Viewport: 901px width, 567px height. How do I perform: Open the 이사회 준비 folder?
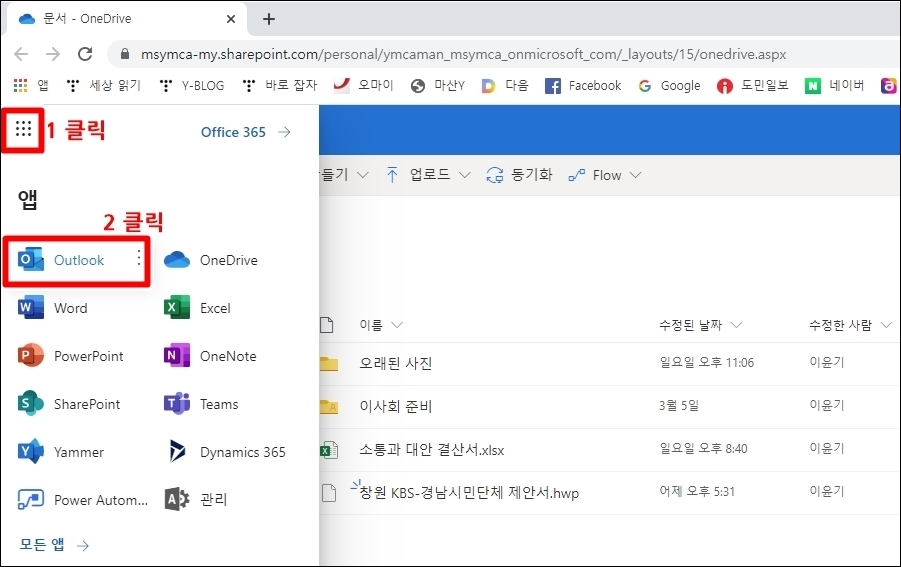click(395, 406)
